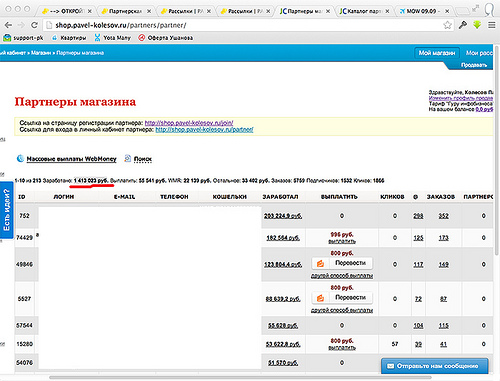500x381 pixels.
Task: Sort by the ЗАКАЗОВ column header
Action: point(441,197)
